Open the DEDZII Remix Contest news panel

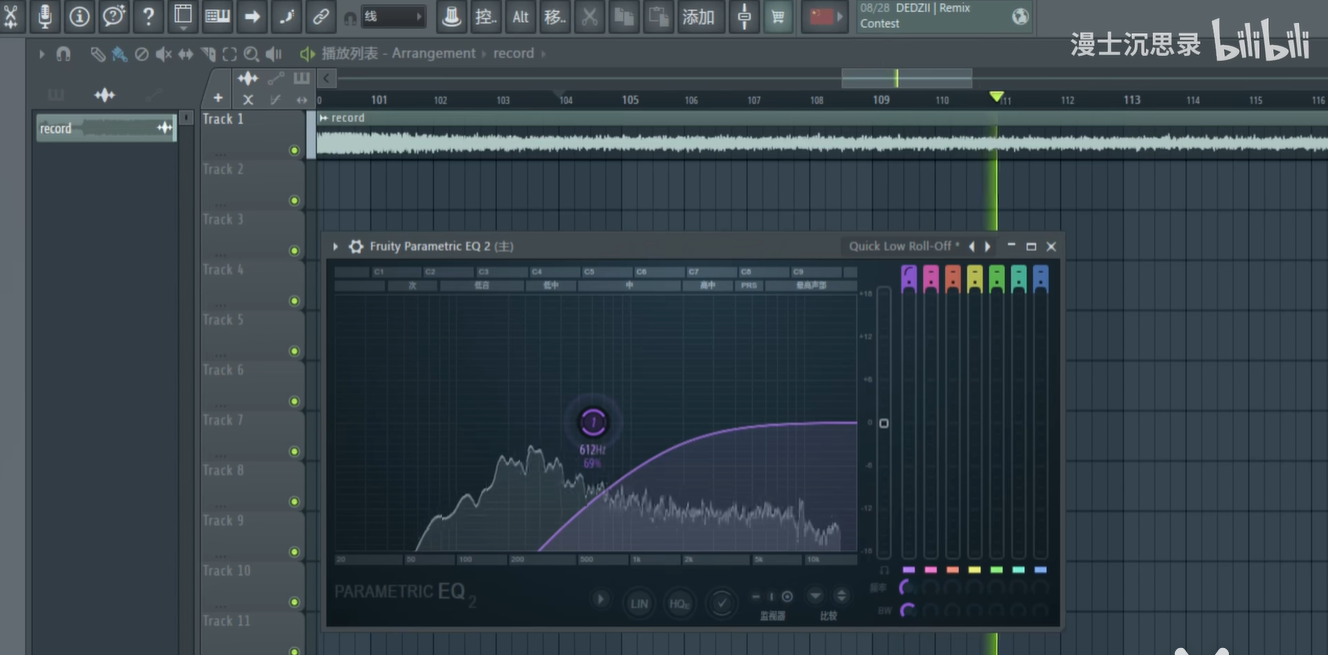point(945,16)
